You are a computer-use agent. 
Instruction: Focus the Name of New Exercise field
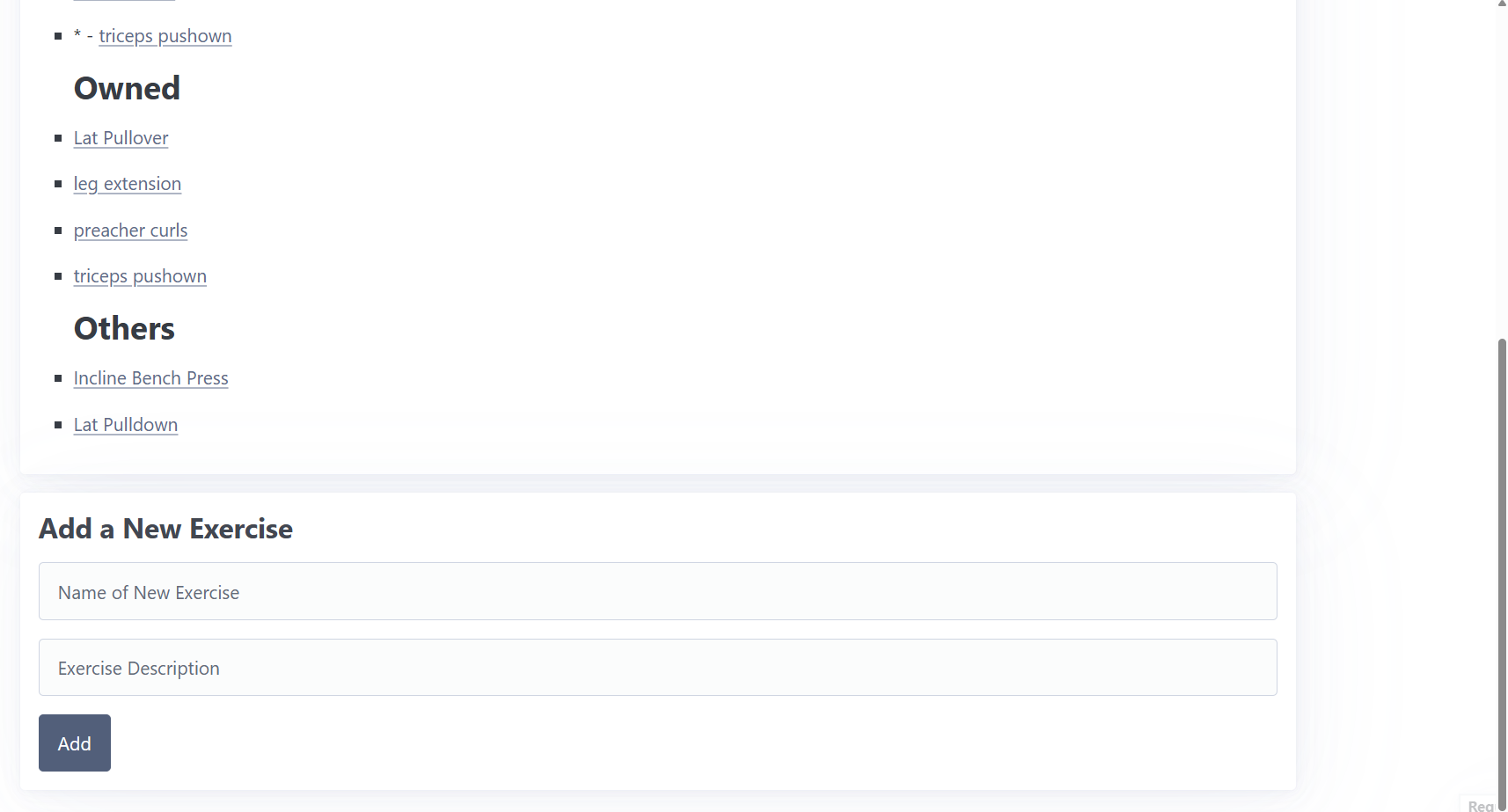point(657,591)
